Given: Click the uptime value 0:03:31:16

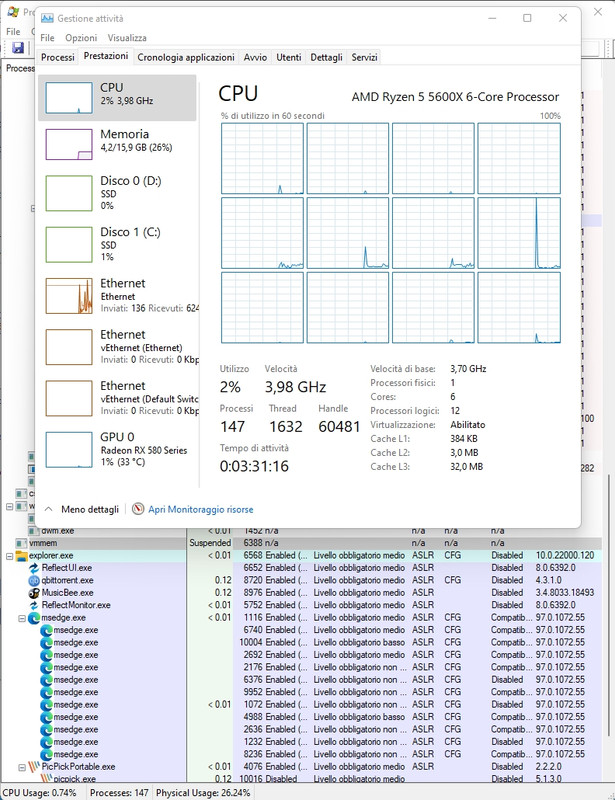Looking at the screenshot, I should pyautogui.click(x=254, y=466).
